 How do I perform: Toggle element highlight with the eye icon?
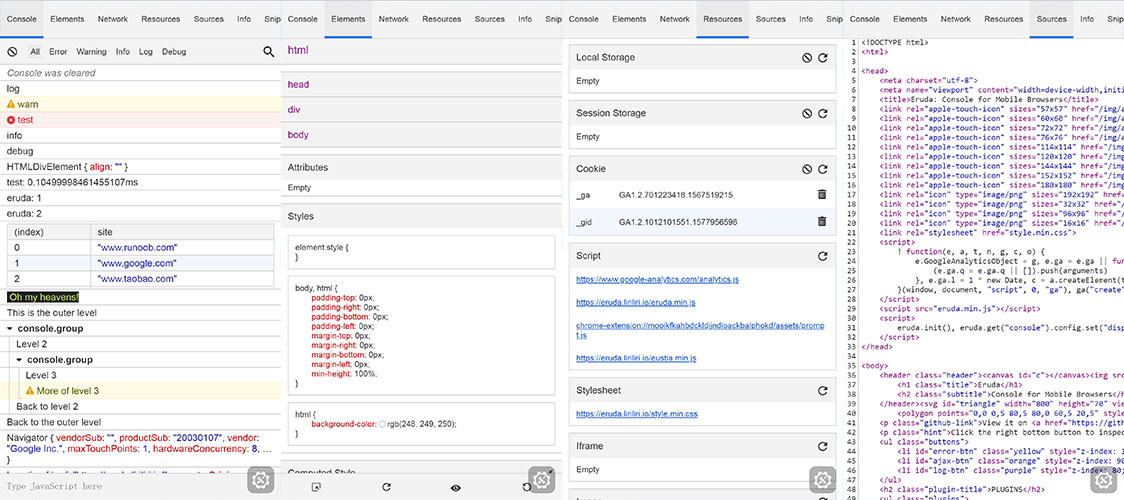point(456,487)
